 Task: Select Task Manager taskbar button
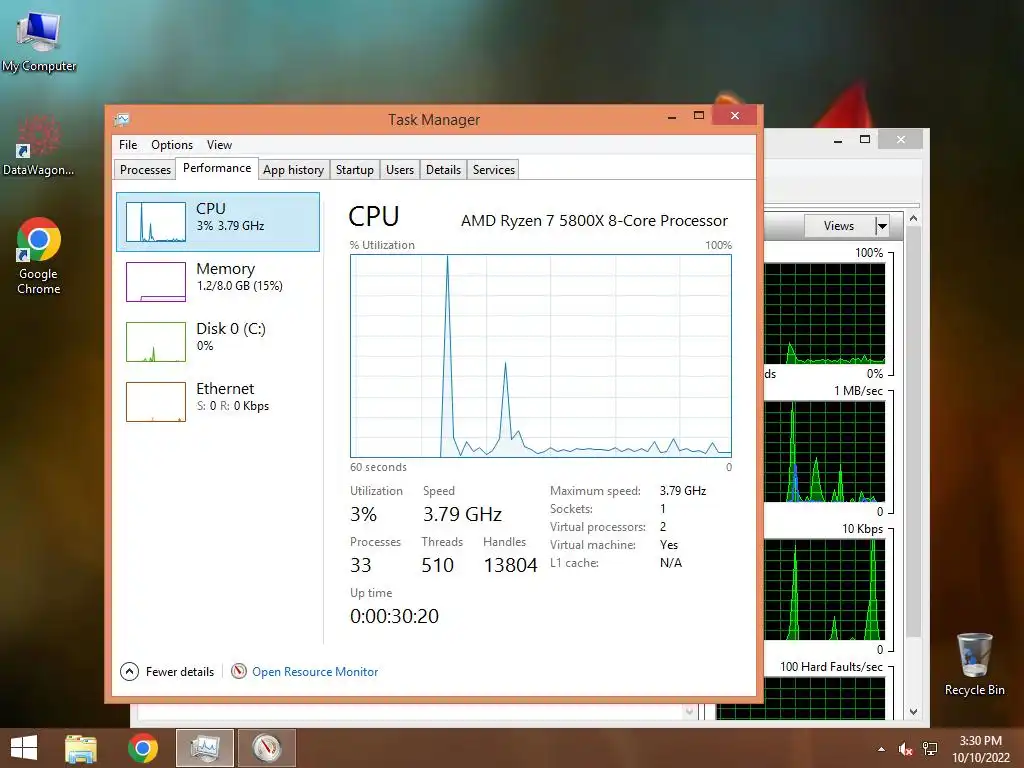point(205,748)
